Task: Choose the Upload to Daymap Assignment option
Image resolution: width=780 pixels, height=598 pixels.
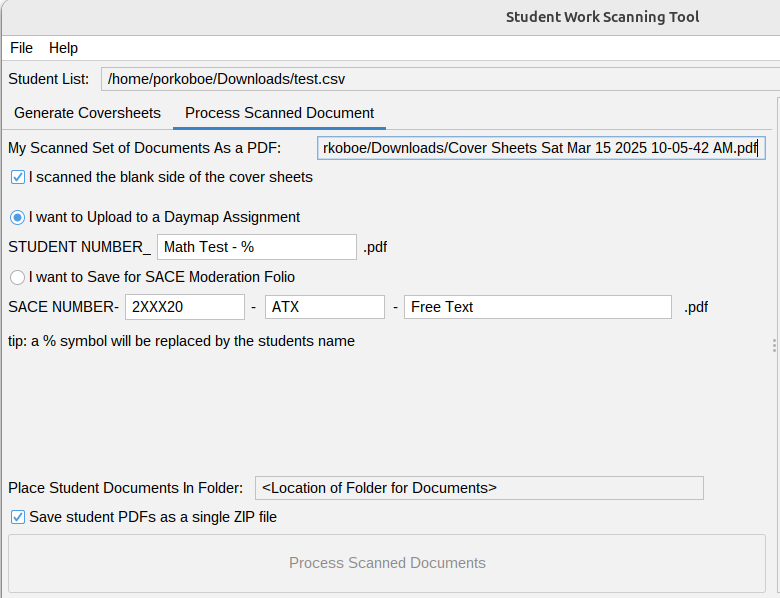Action: (x=17, y=217)
